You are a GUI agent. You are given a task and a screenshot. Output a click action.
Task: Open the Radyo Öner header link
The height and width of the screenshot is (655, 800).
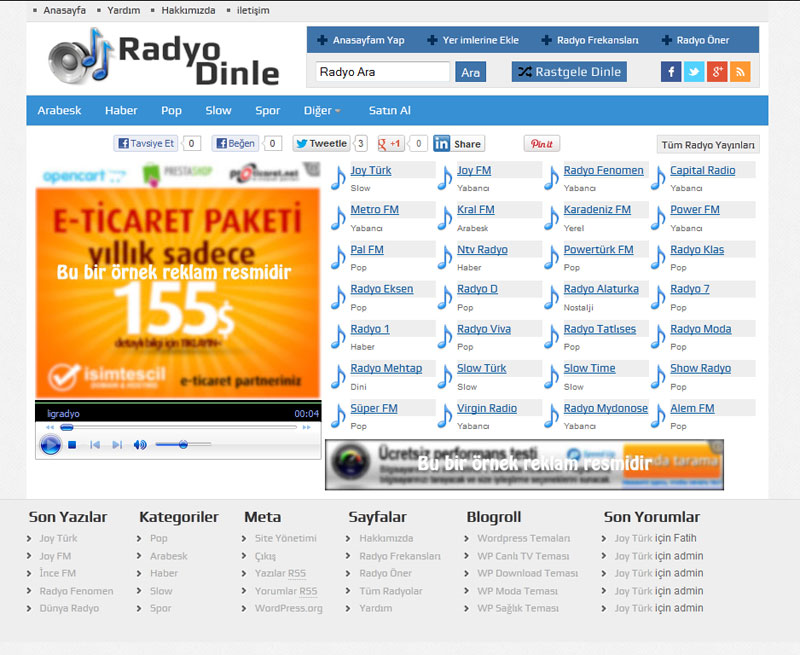pyautogui.click(x=695, y=40)
